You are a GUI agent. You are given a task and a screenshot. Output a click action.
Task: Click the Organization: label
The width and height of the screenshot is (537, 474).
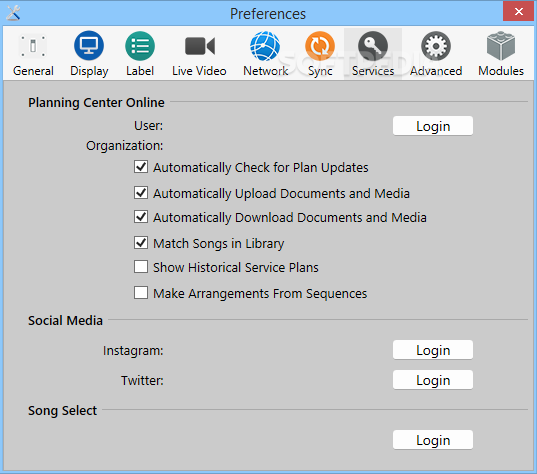[125, 146]
